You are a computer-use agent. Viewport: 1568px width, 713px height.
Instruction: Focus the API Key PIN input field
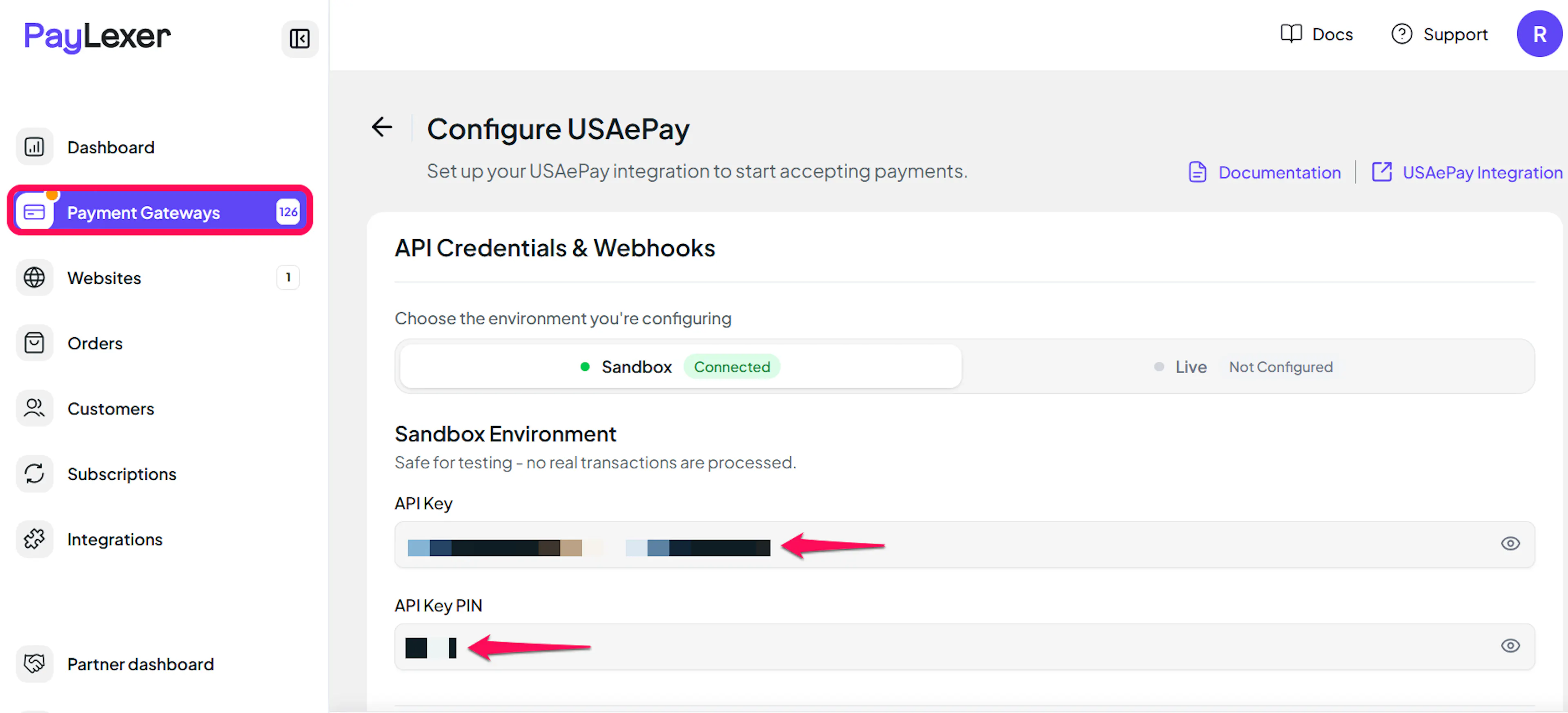pos(964,646)
